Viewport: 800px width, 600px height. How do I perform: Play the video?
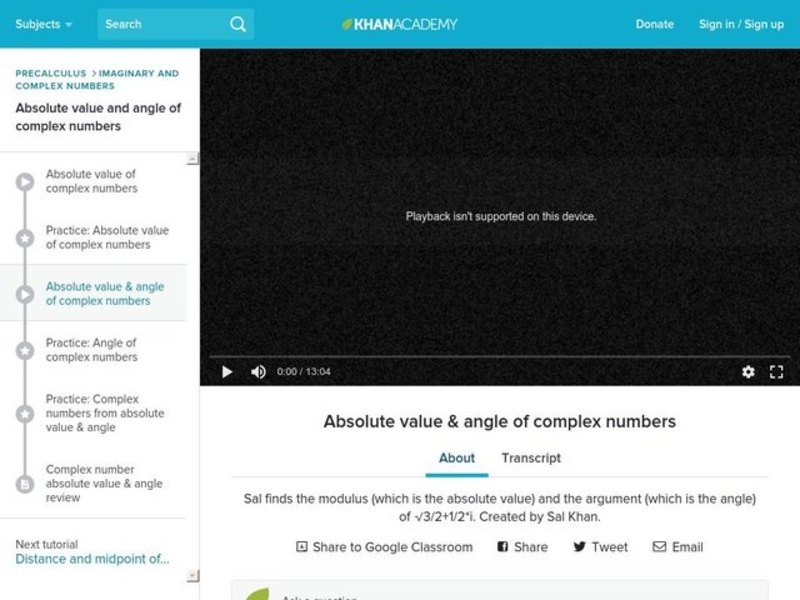[226, 371]
